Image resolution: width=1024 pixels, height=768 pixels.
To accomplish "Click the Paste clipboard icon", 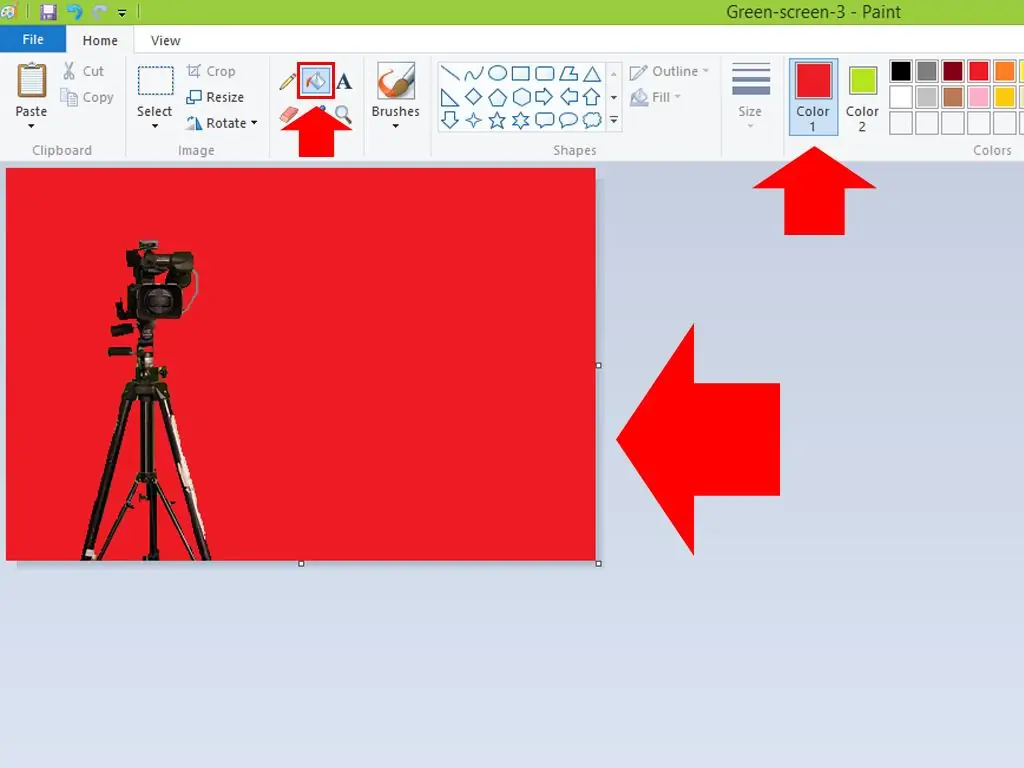I will 31,81.
